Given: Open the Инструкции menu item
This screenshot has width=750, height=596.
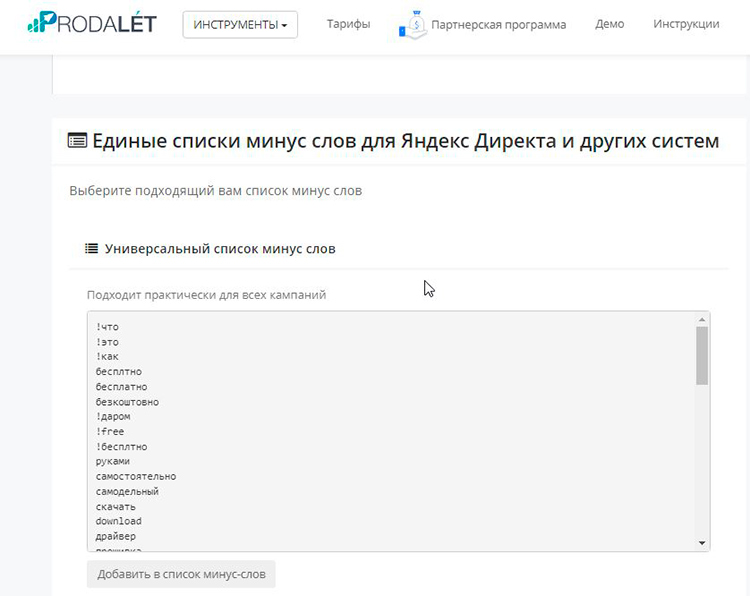Looking at the screenshot, I should (686, 24).
